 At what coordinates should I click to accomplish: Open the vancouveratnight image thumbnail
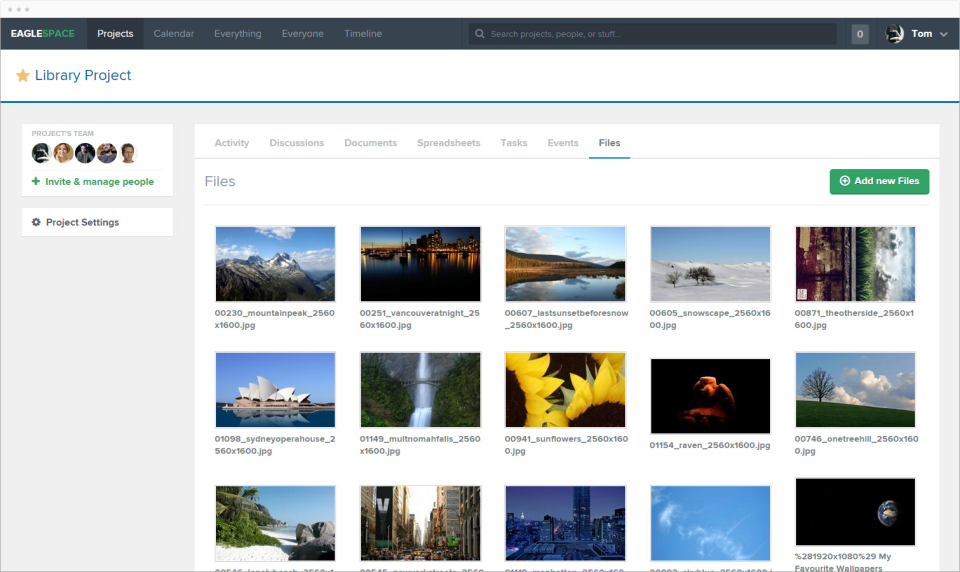click(x=420, y=263)
